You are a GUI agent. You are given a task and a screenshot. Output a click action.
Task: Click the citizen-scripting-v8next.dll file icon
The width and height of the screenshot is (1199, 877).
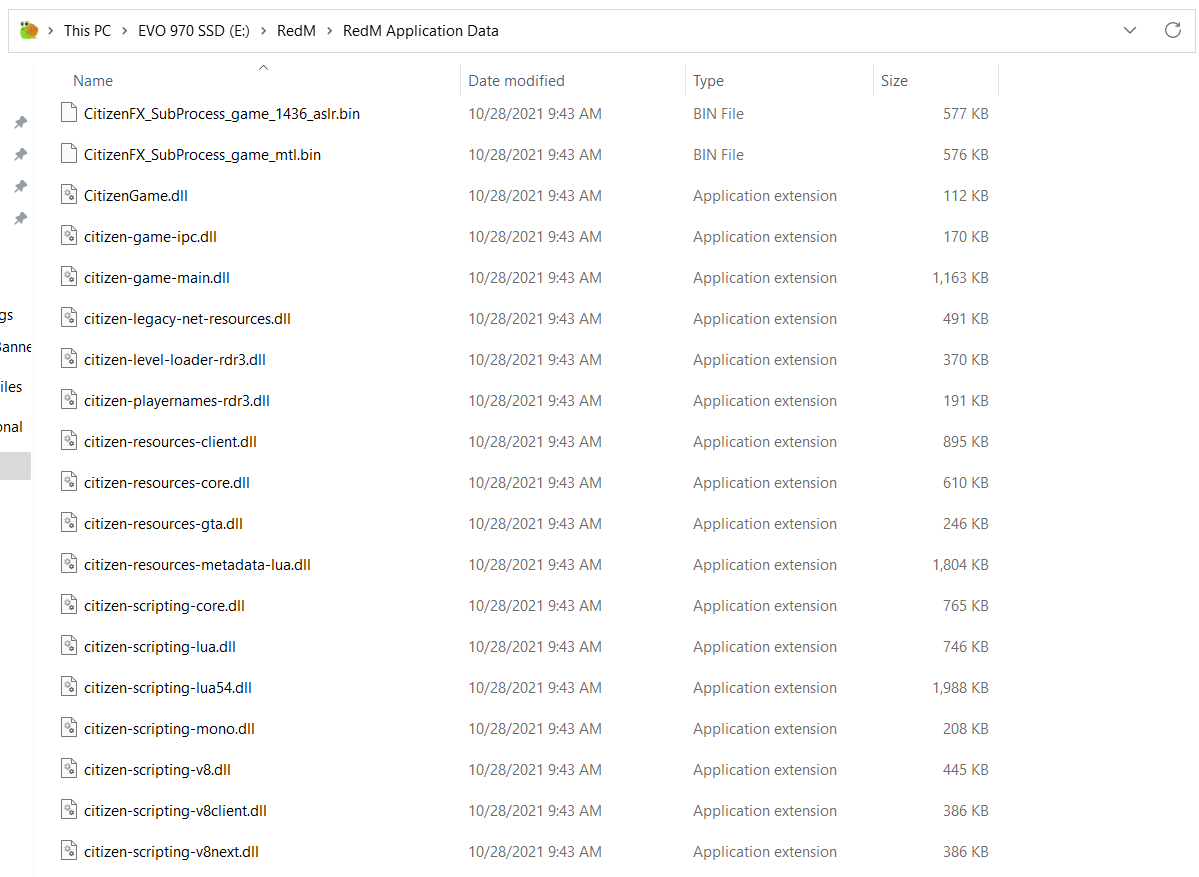click(69, 852)
